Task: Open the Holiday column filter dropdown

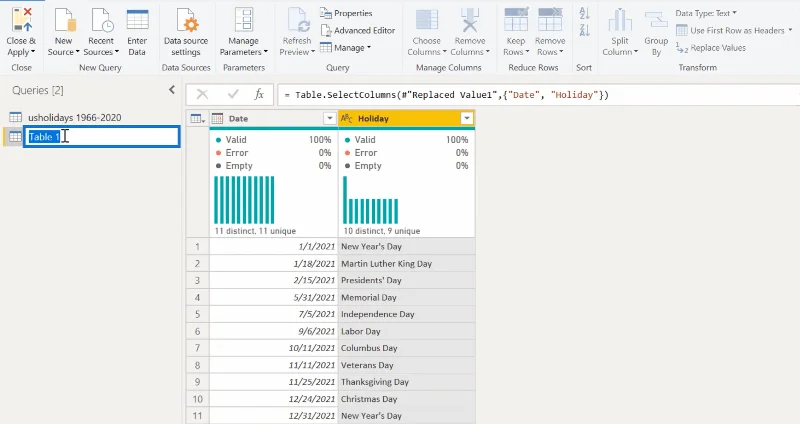Action: click(x=466, y=118)
